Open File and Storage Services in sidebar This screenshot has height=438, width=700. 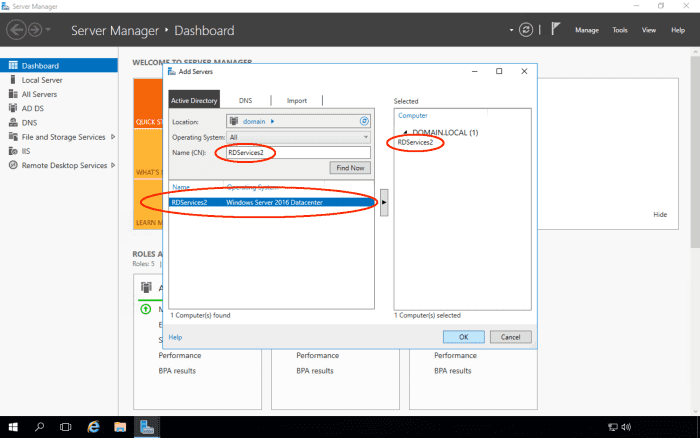point(63,137)
